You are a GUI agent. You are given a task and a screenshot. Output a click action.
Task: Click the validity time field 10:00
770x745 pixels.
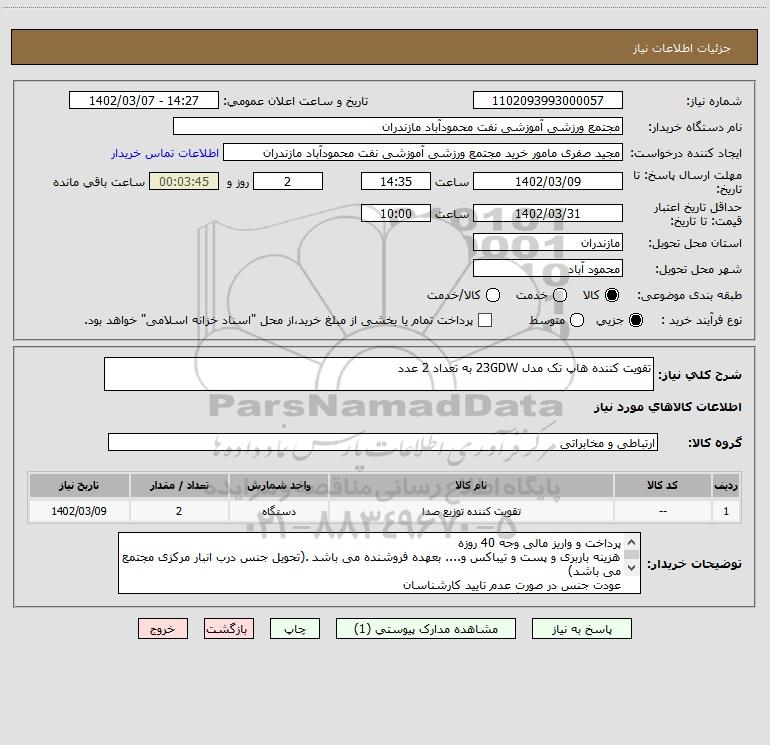coord(396,214)
